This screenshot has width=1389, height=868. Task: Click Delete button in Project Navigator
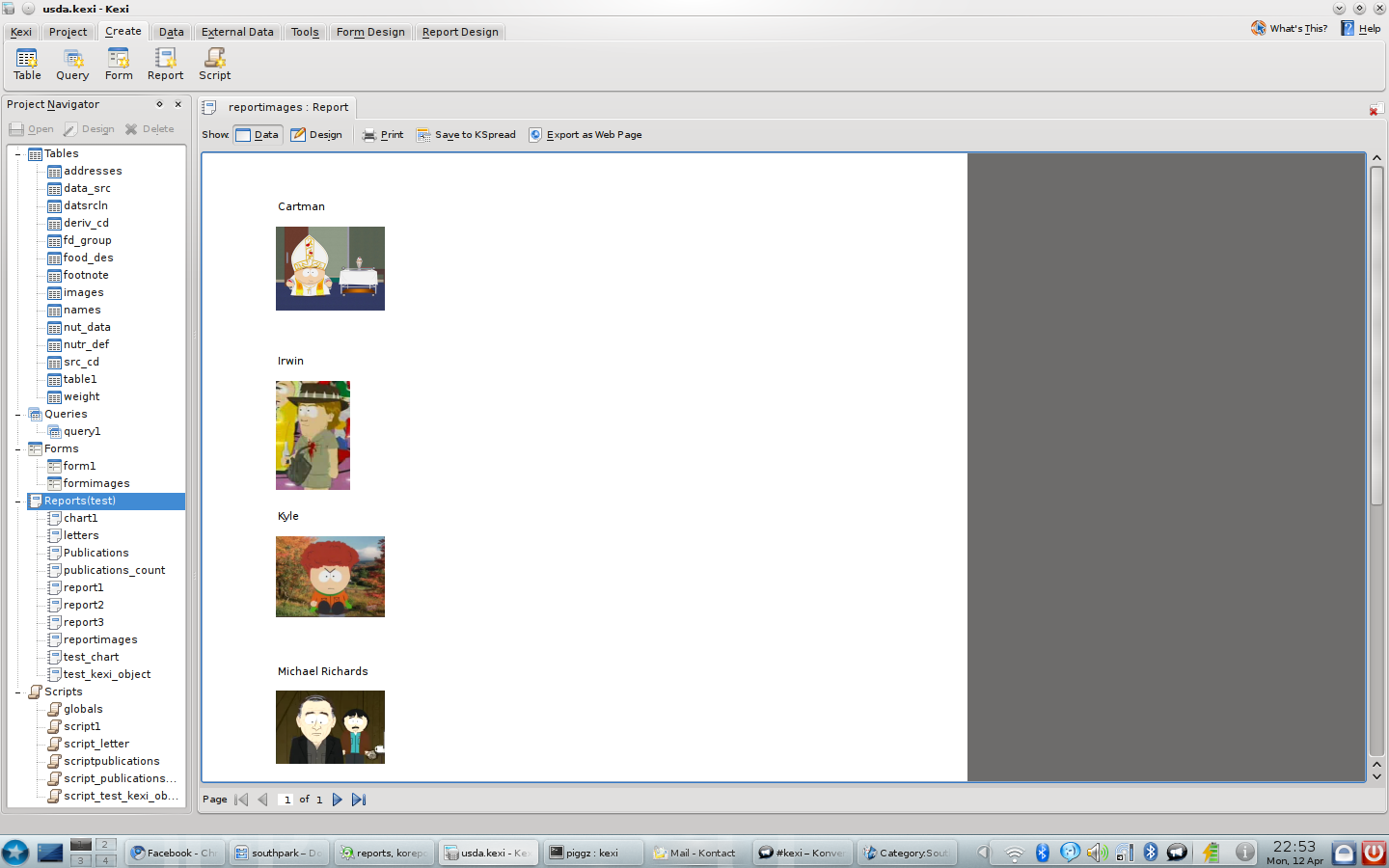[x=150, y=129]
